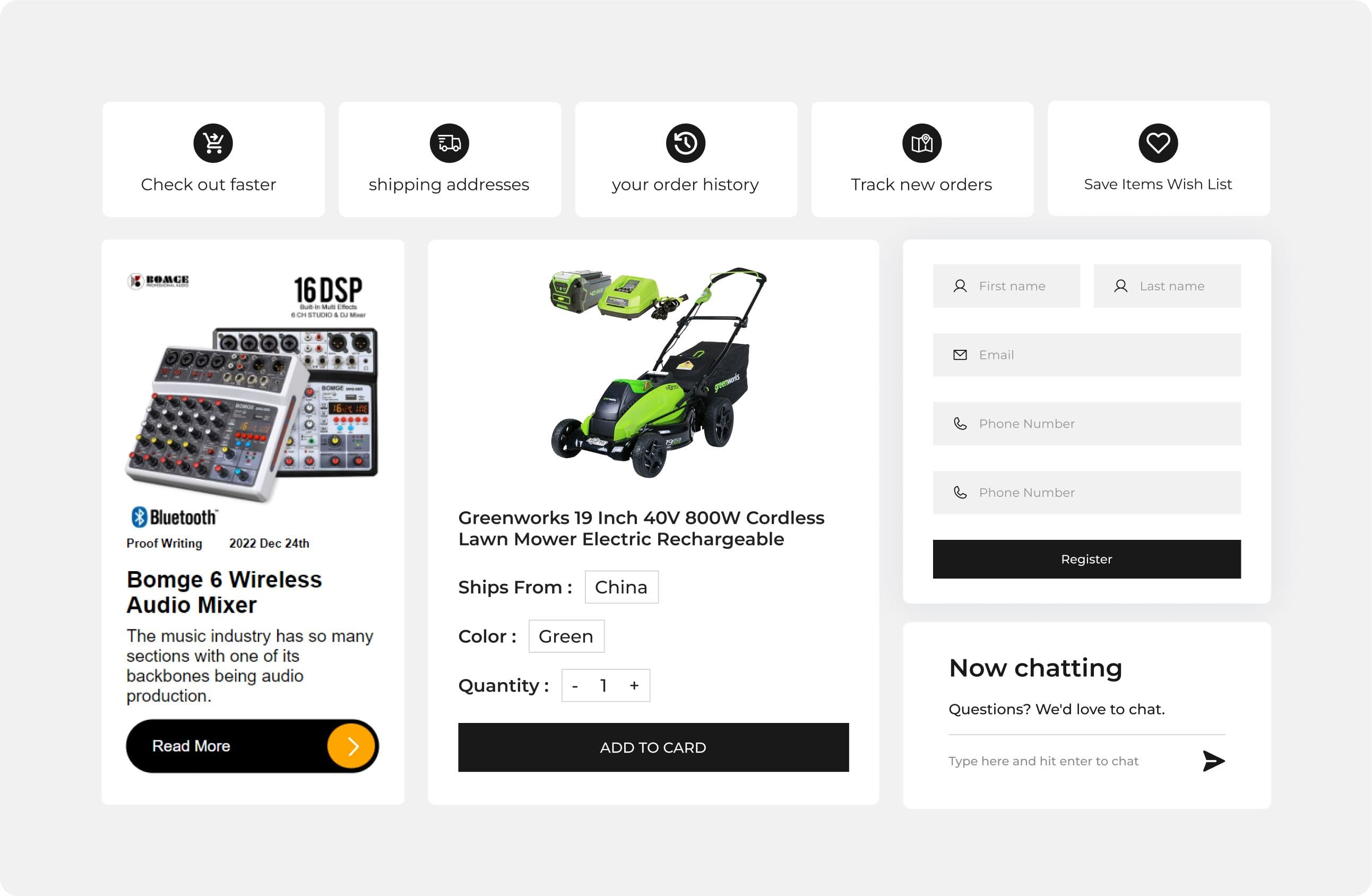The height and width of the screenshot is (896, 1372).
Task: Focus the First name input field
Action: 1006,286
